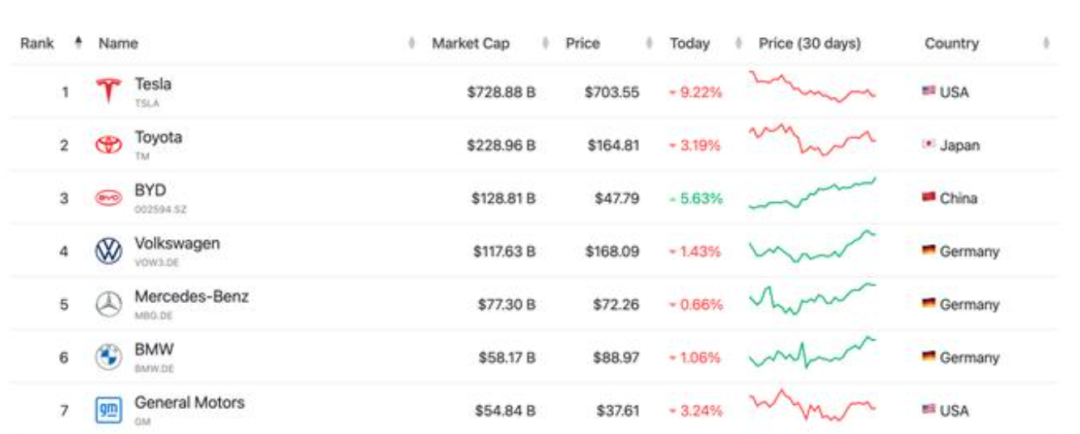Click the Volkswagen logo icon

coord(108,251)
